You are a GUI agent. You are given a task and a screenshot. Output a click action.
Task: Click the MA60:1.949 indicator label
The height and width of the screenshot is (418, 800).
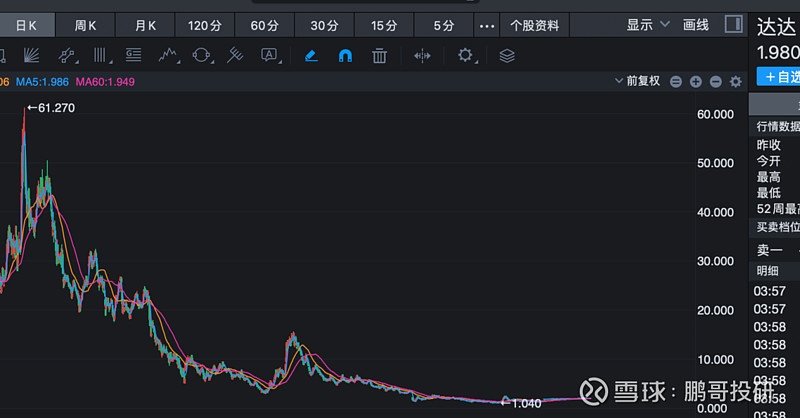click(105, 82)
